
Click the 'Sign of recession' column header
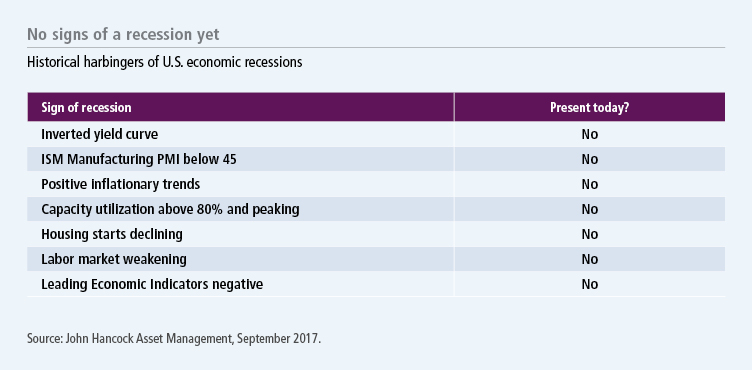tap(86, 107)
